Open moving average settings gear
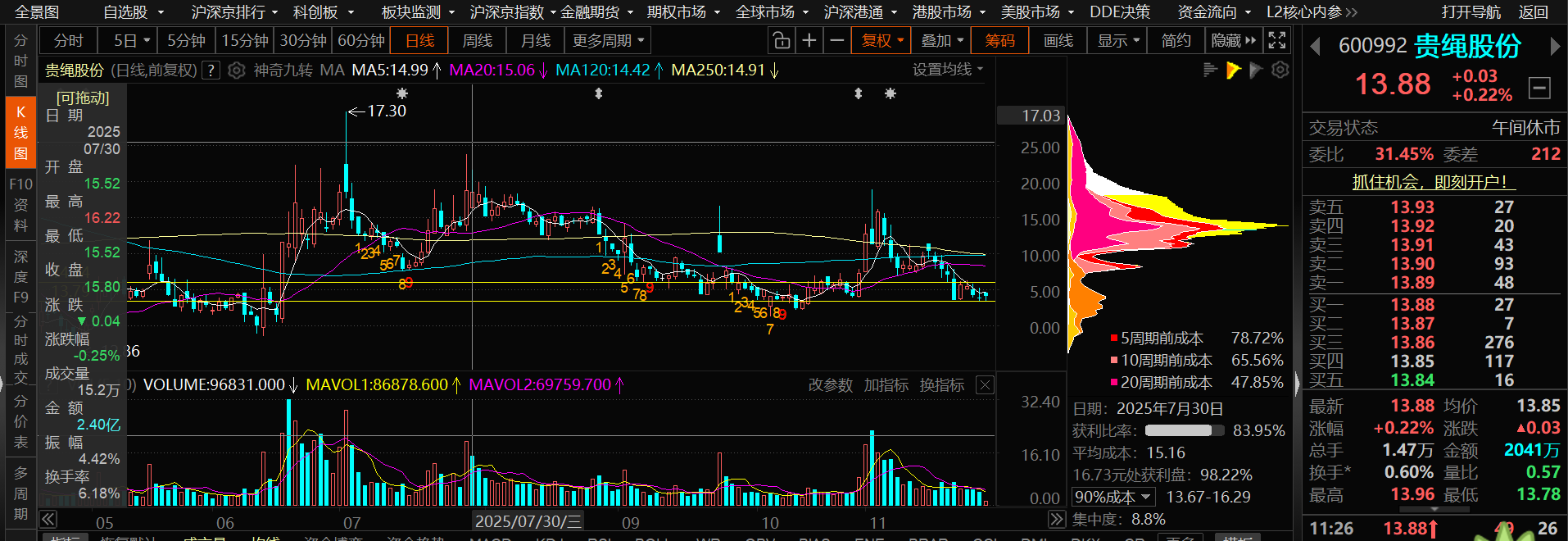The height and width of the screenshot is (541, 1568). click(236, 70)
